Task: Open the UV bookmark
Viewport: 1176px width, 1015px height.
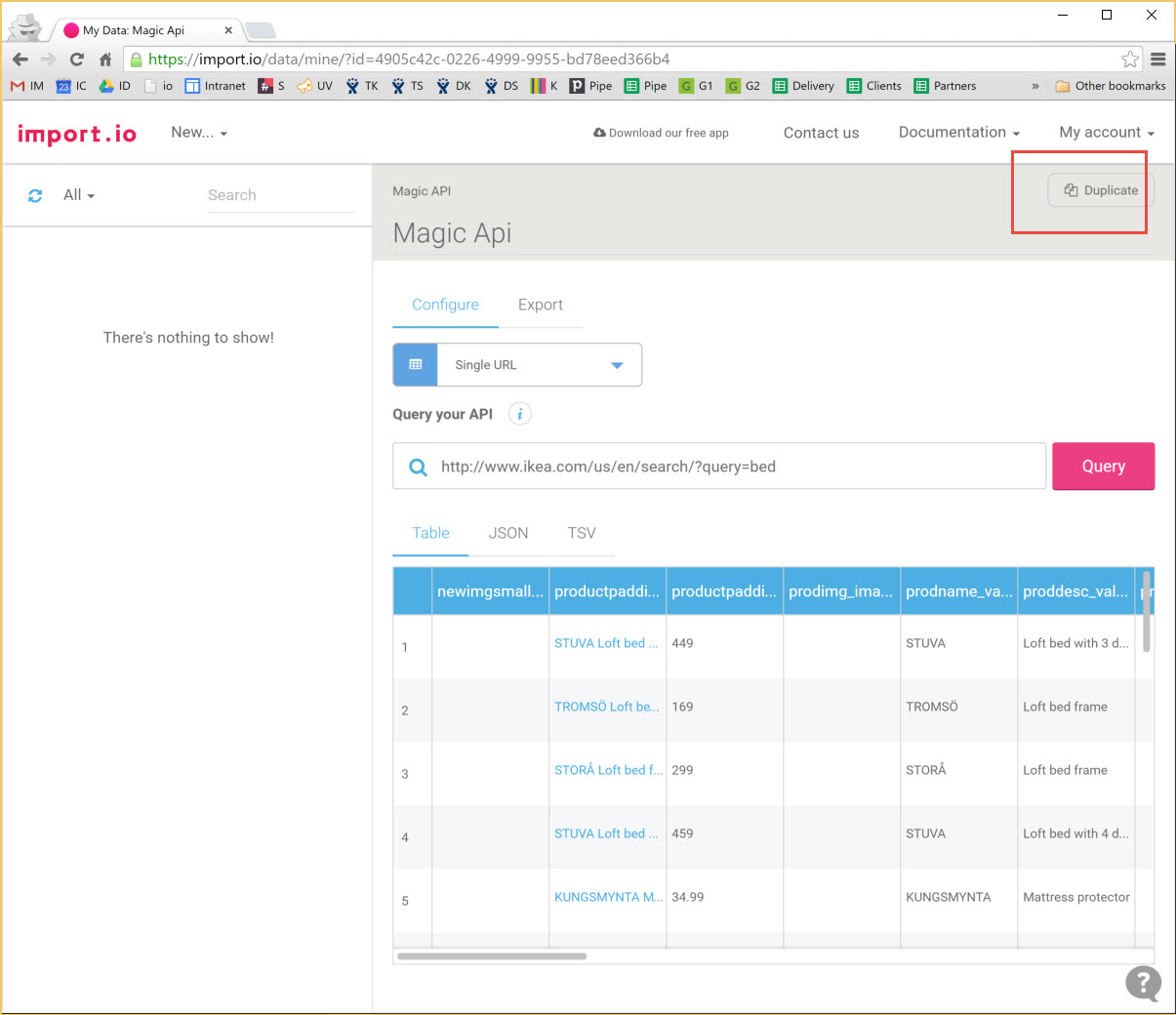Action: point(315,86)
